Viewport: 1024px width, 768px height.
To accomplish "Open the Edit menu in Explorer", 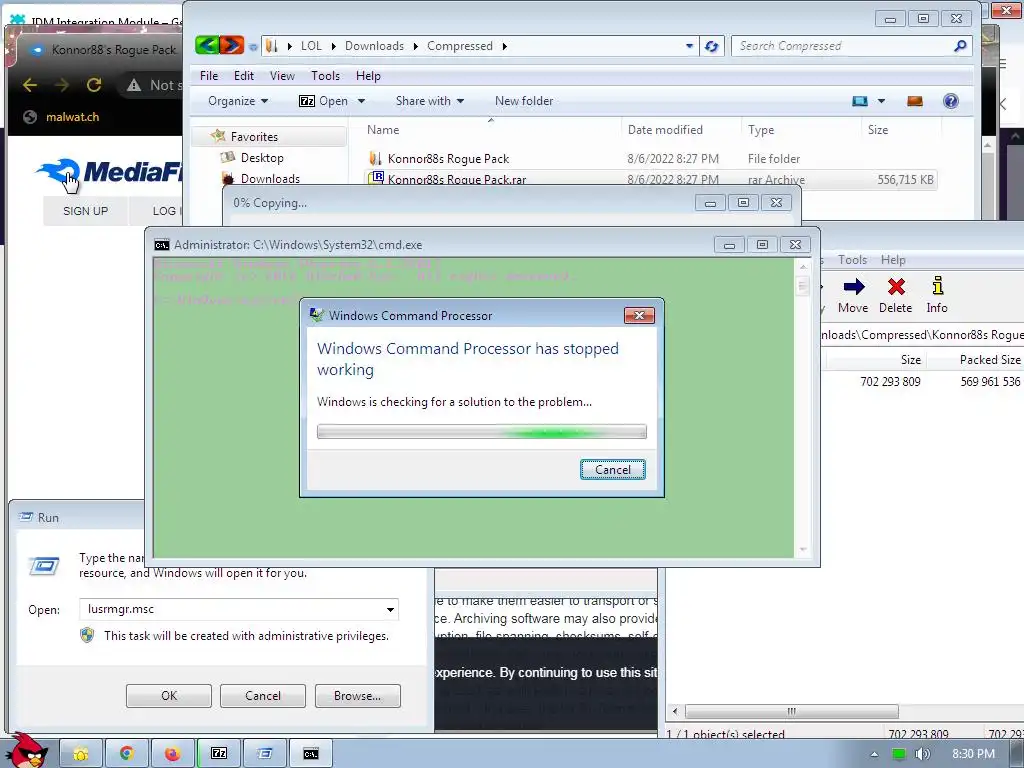I will (x=244, y=76).
